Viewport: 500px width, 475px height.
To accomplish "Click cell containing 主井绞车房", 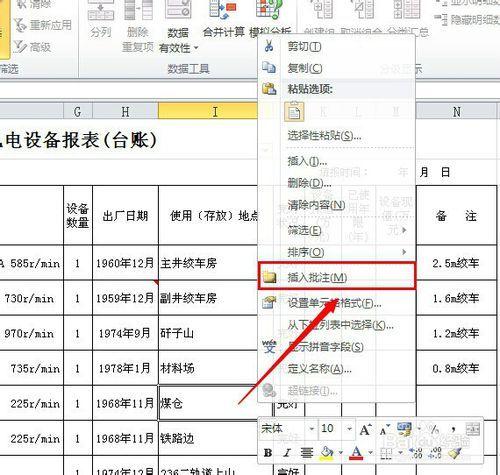I will pos(209,263).
